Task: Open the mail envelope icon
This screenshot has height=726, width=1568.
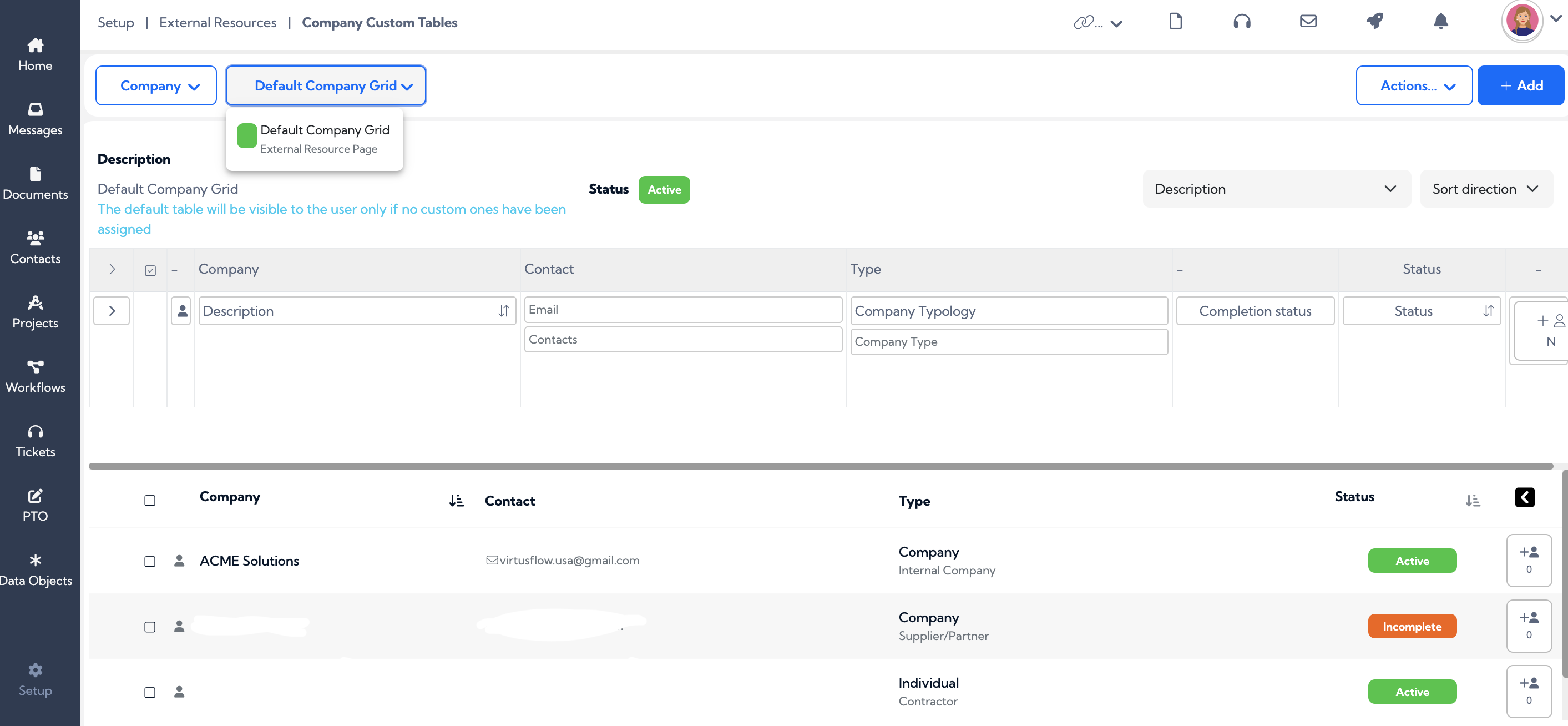Action: [1308, 22]
